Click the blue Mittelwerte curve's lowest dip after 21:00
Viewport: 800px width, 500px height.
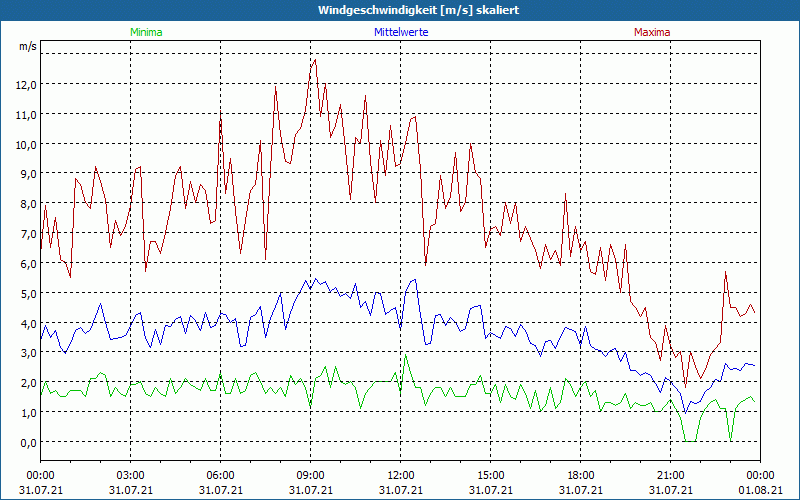coord(686,412)
